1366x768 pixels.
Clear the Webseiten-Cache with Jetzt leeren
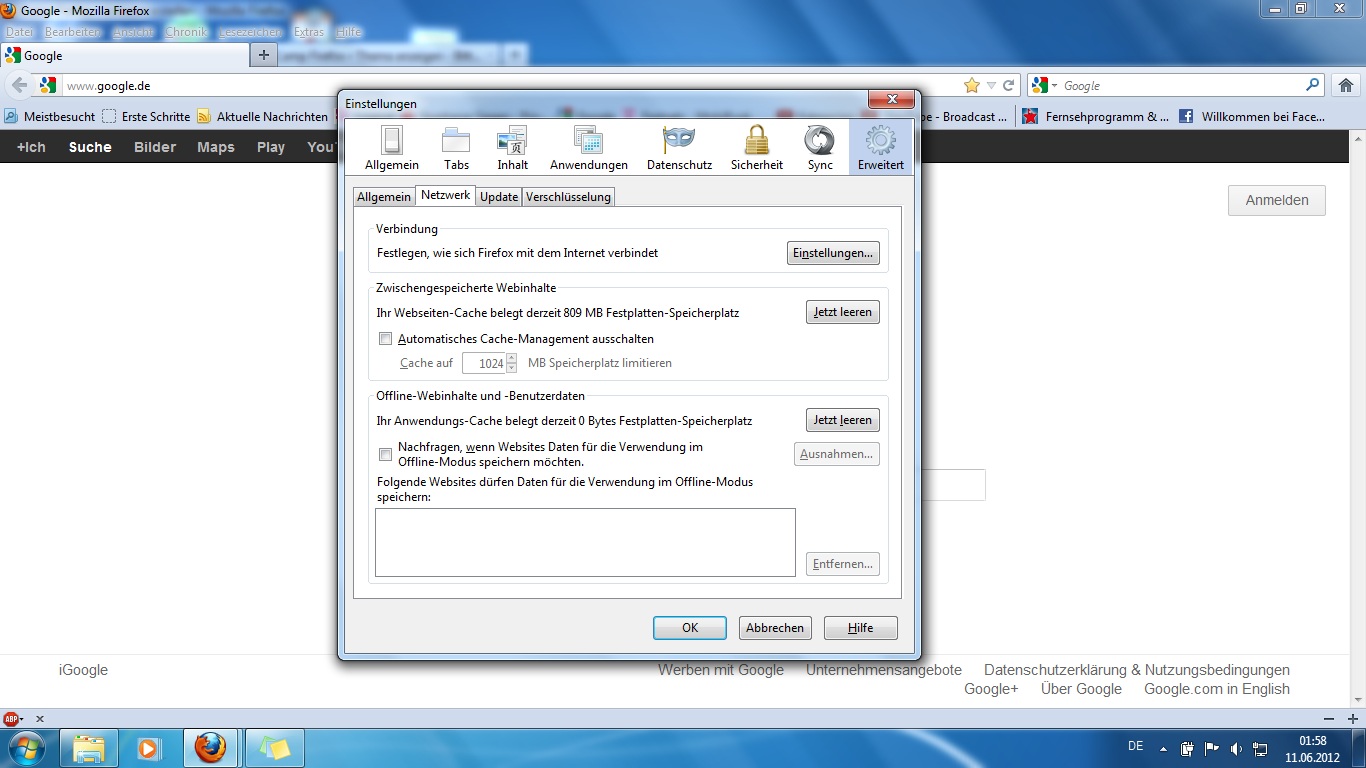click(x=843, y=312)
